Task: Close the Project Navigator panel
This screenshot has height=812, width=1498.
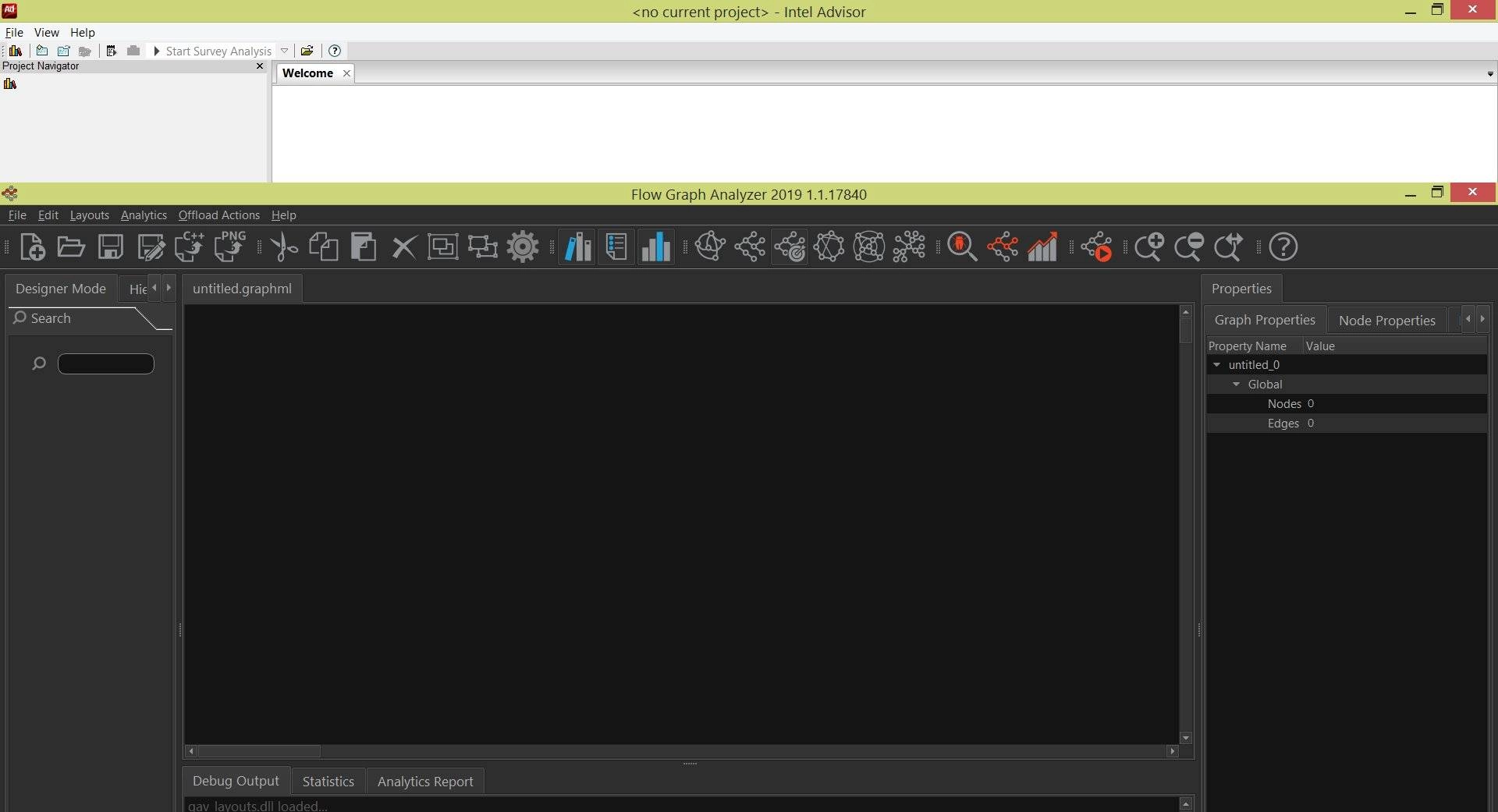Action: (260, 66)
